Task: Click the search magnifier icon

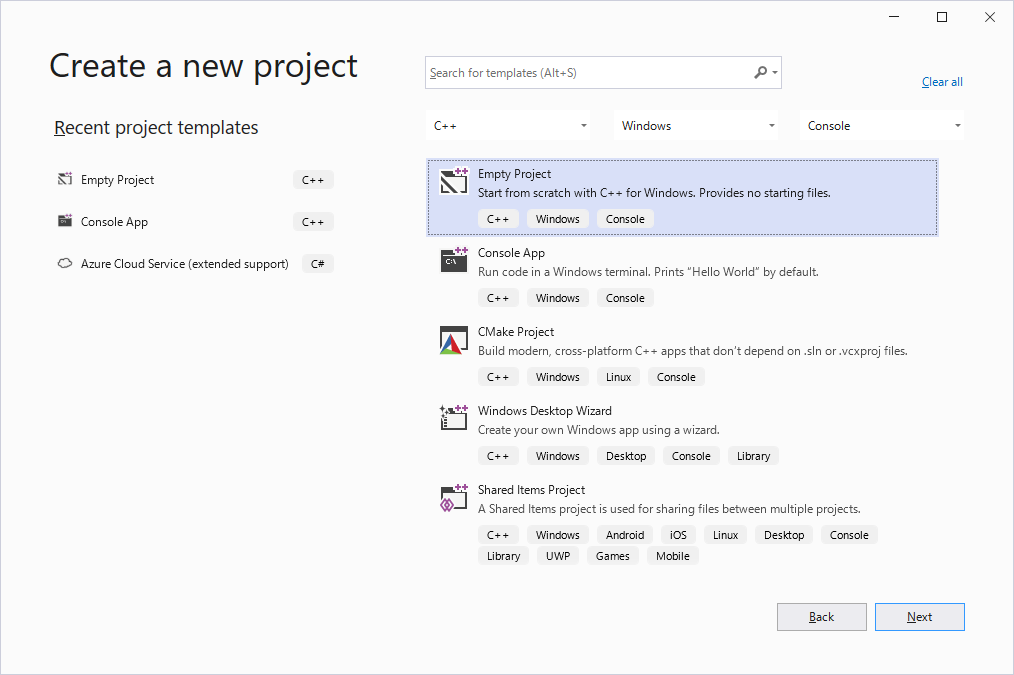Action: click(x=761, y=73)
